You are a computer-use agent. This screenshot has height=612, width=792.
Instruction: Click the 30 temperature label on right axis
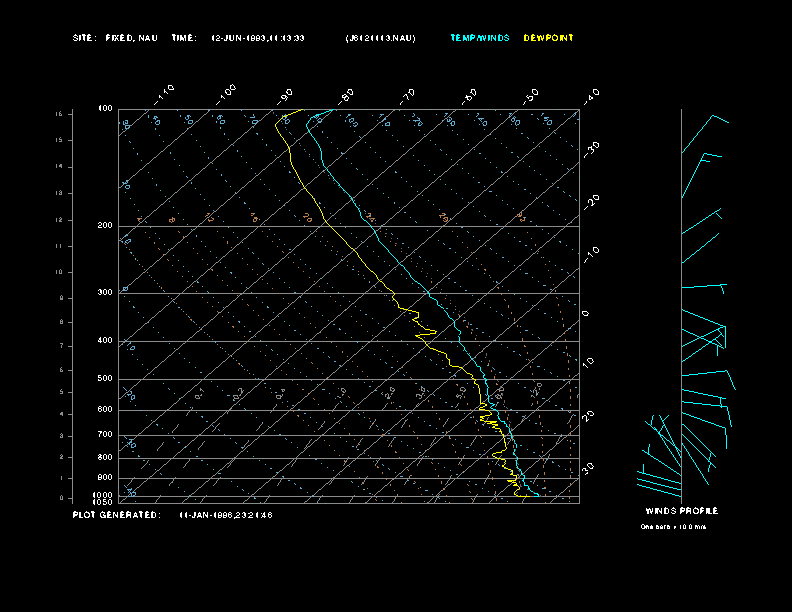(588, 468)
